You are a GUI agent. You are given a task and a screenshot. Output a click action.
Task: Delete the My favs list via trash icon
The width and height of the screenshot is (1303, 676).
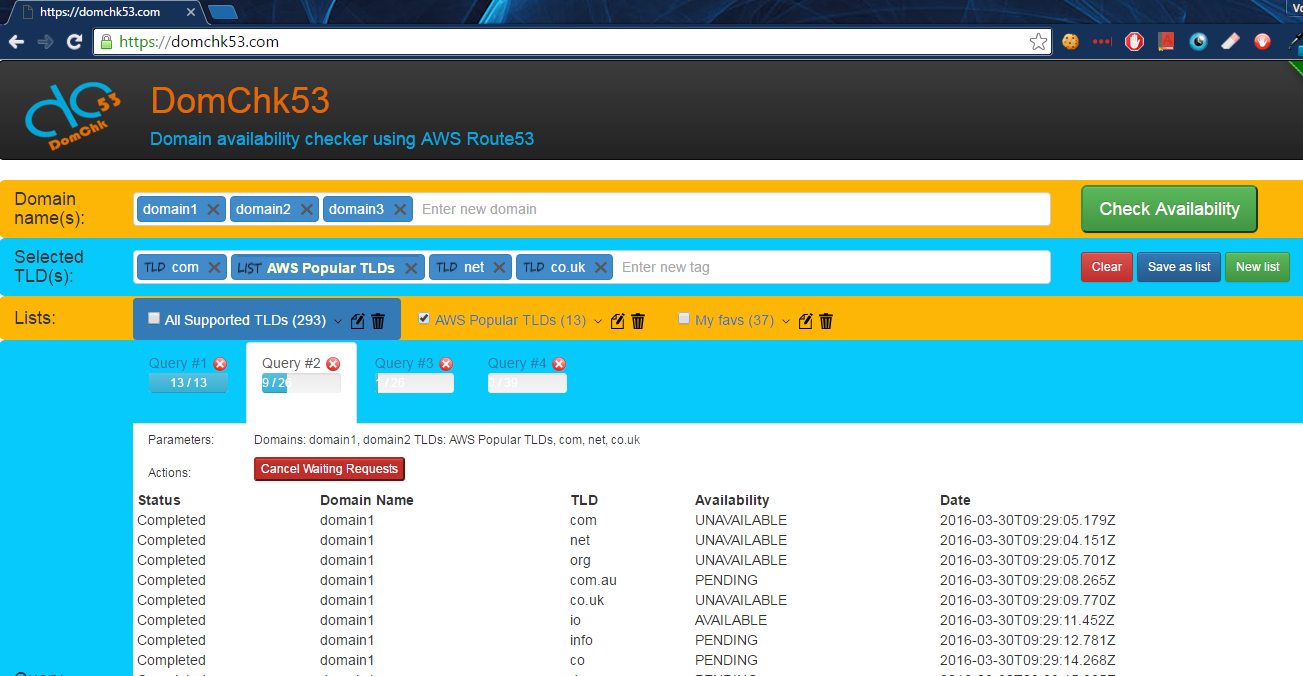coord(825,320)
